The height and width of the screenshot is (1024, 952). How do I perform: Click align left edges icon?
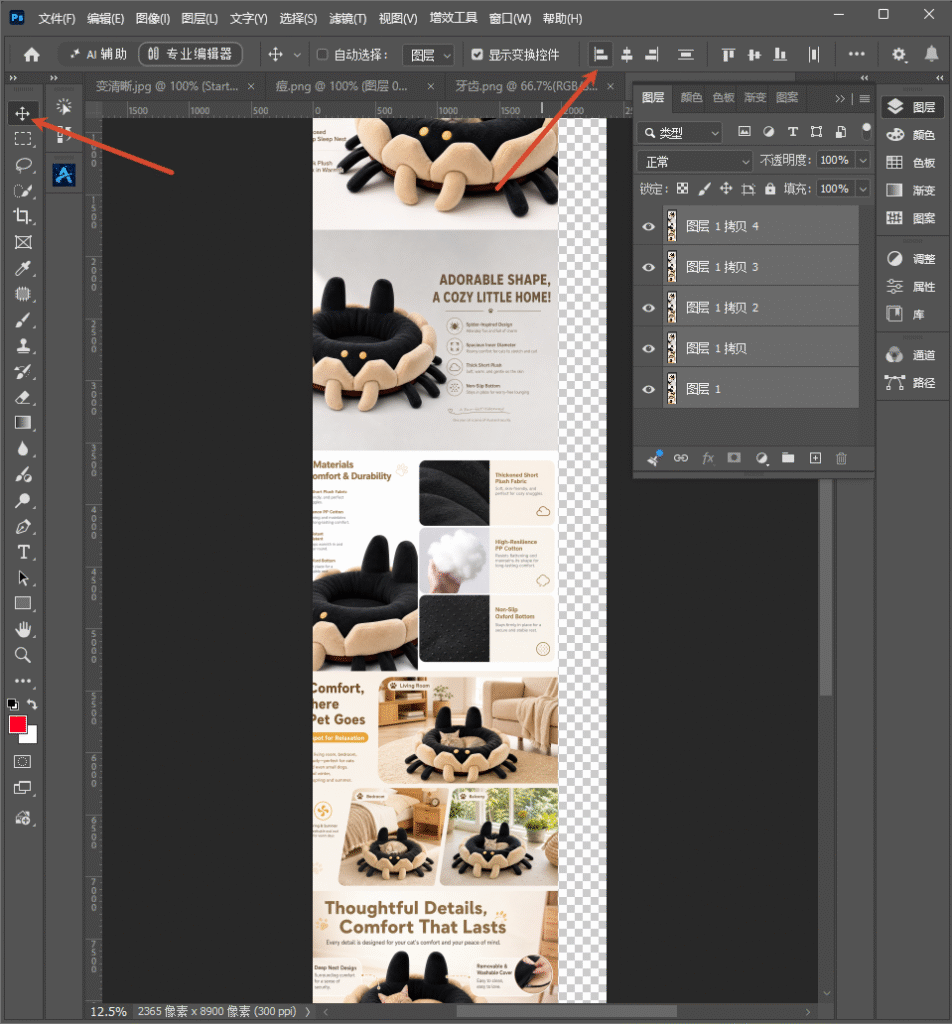601,55
